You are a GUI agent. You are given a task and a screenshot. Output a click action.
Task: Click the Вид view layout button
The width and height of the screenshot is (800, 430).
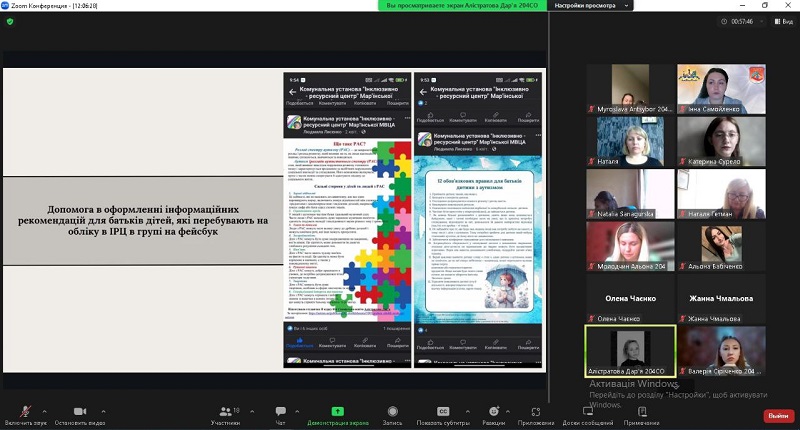click(x=780, y=21)
